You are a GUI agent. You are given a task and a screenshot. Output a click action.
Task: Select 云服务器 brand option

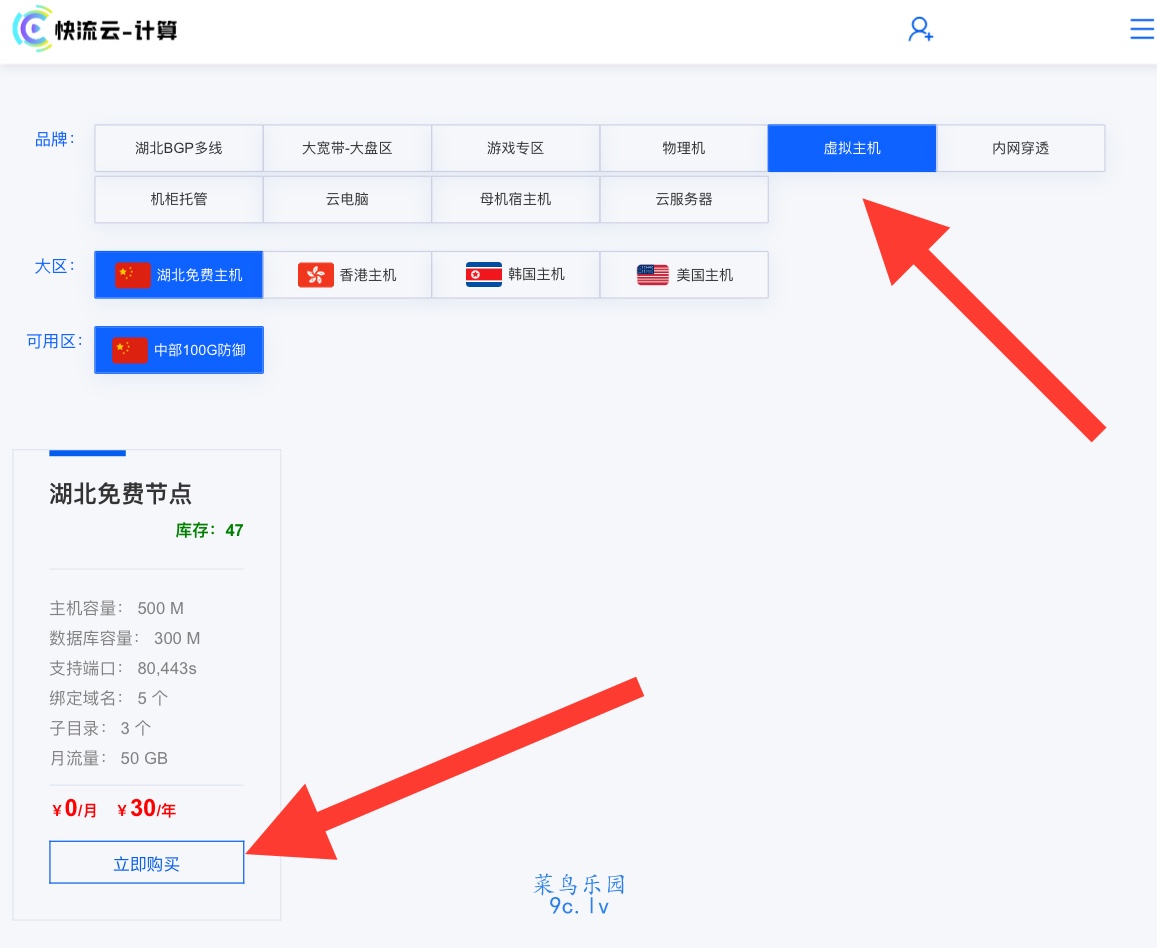684,199
